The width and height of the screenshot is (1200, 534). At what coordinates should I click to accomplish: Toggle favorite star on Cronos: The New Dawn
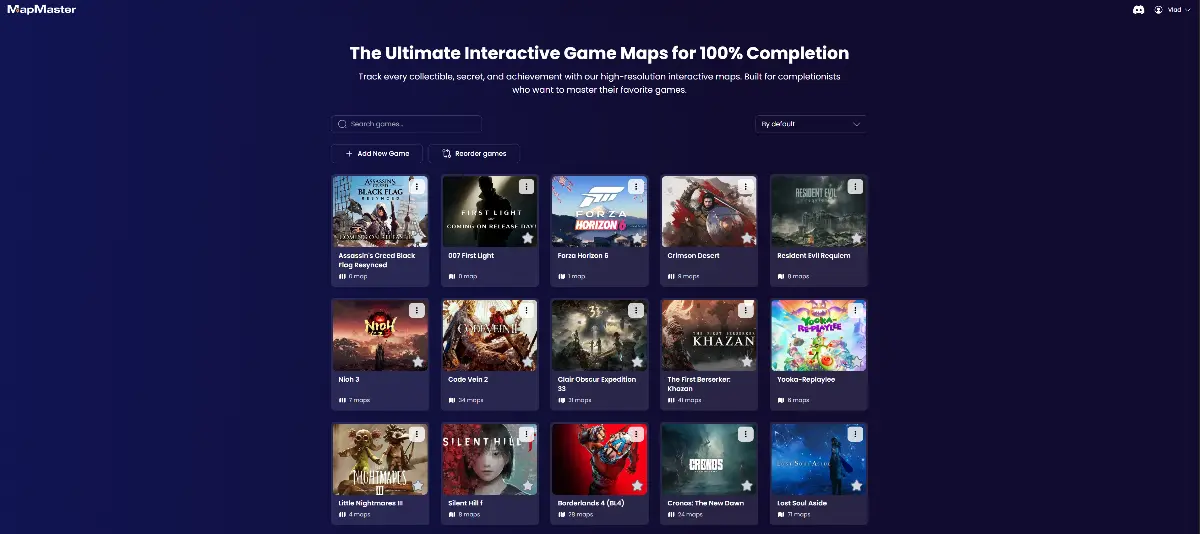point(746,486)
